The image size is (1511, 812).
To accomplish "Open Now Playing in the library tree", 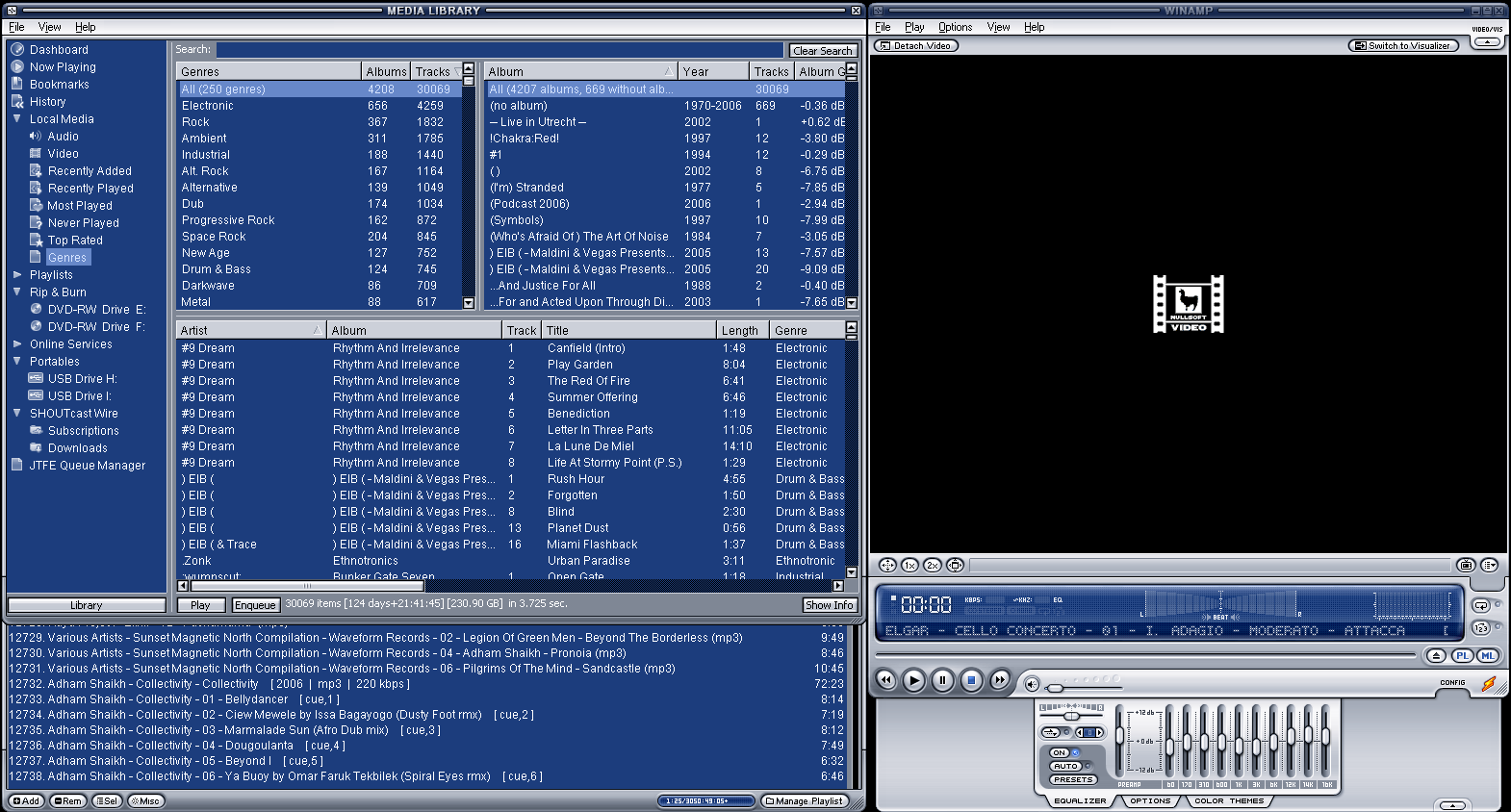I will pos(63,67).
